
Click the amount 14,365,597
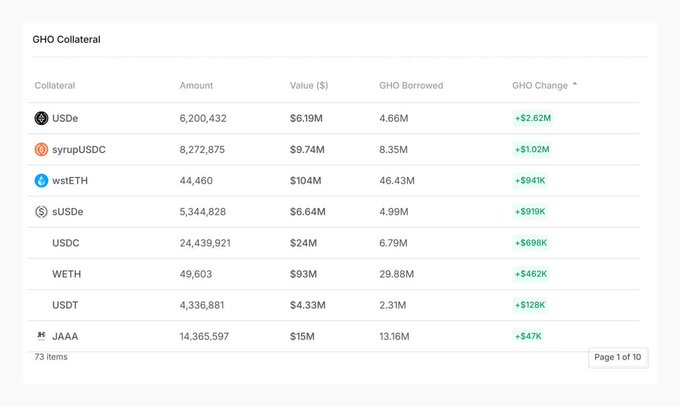point(204,337)
